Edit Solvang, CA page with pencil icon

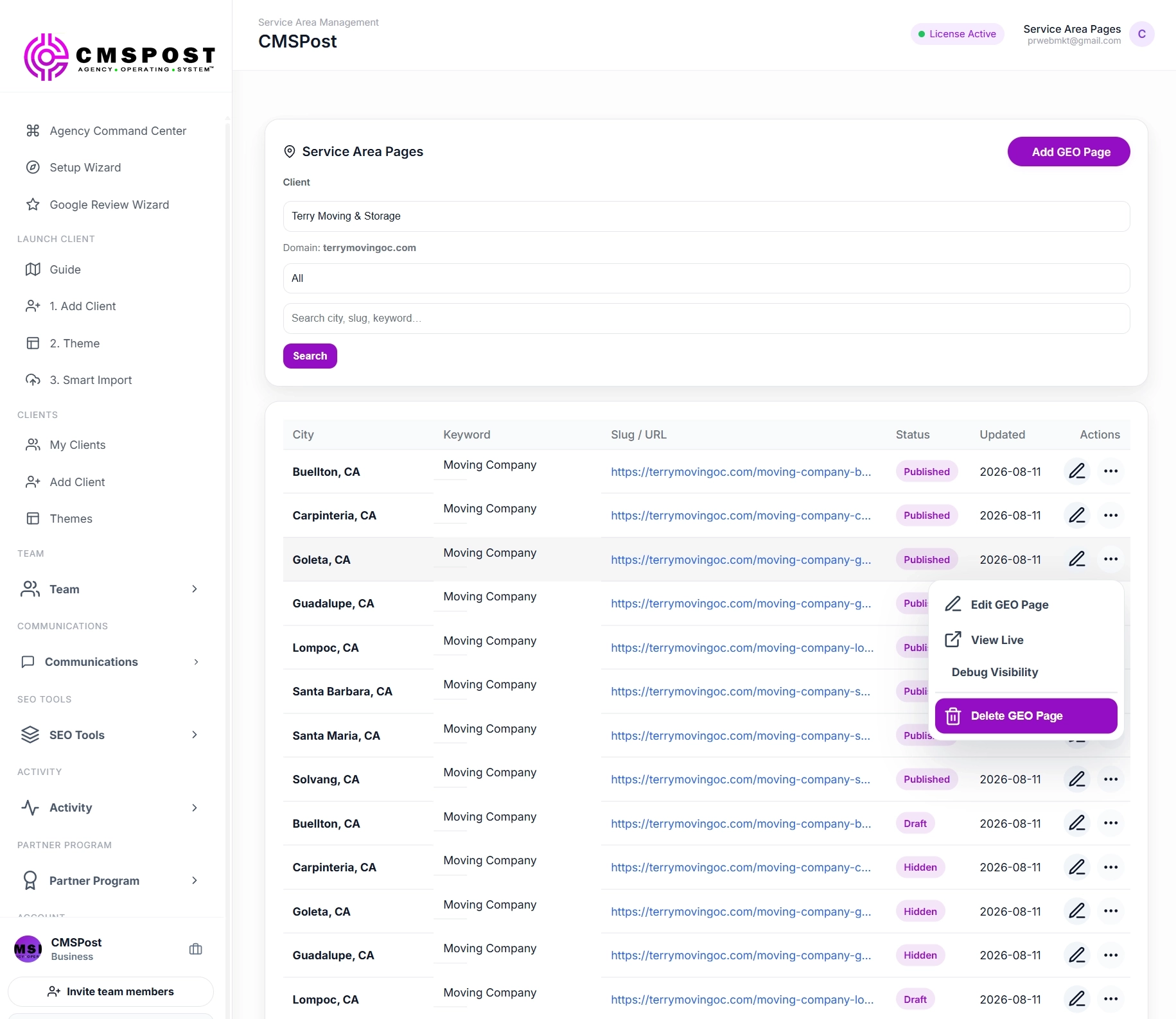point(1077,779)
